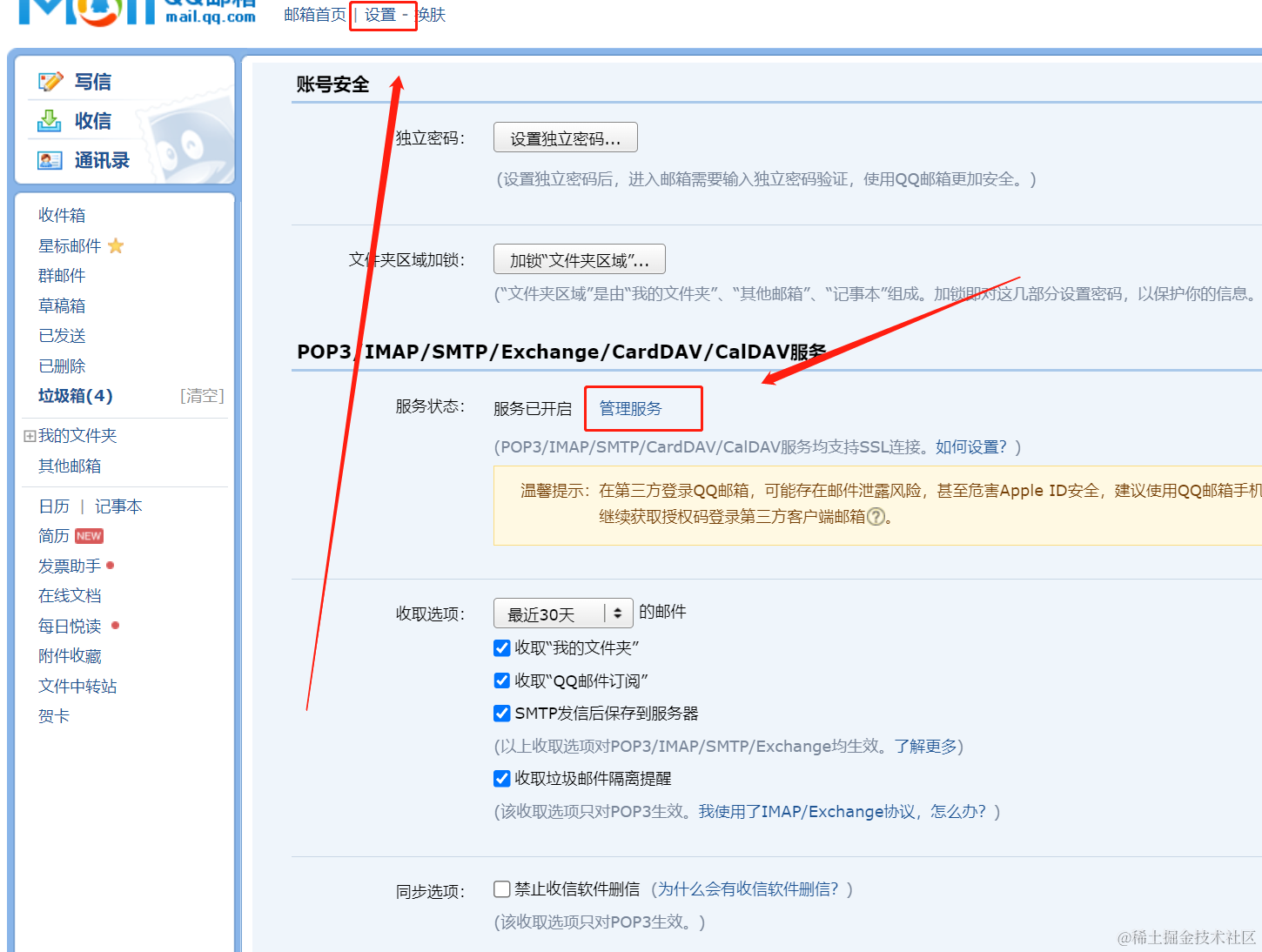Image resolution: width=1262 pixels, height=952 pixels.
Task: Click 写信 to compose mail
Action: pyautogui.click(x=93, y=82)
